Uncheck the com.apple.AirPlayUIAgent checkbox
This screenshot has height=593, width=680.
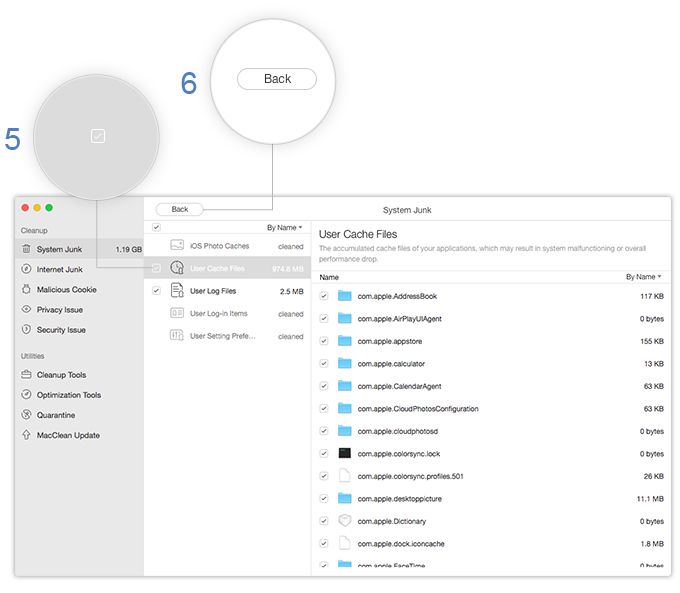pos(324,318)
